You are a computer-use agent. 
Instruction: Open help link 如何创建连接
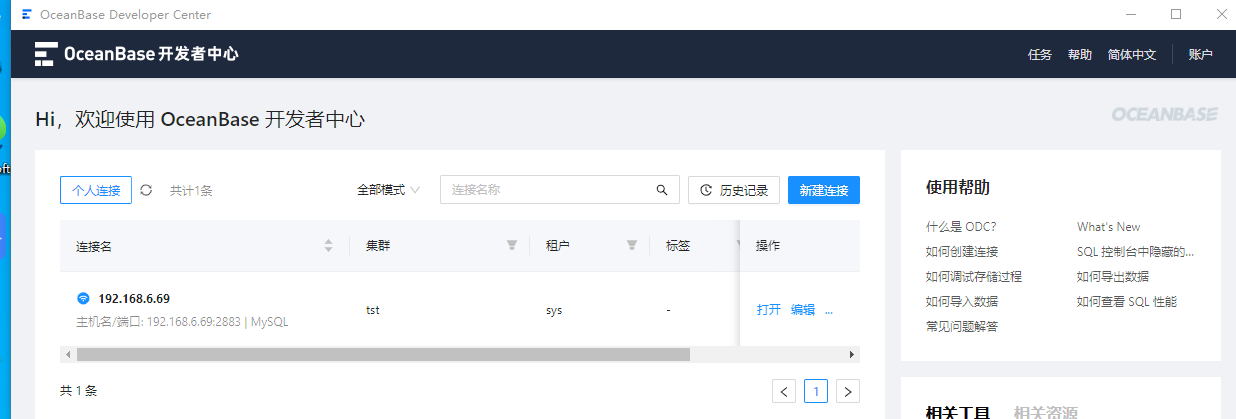[962, 251]
